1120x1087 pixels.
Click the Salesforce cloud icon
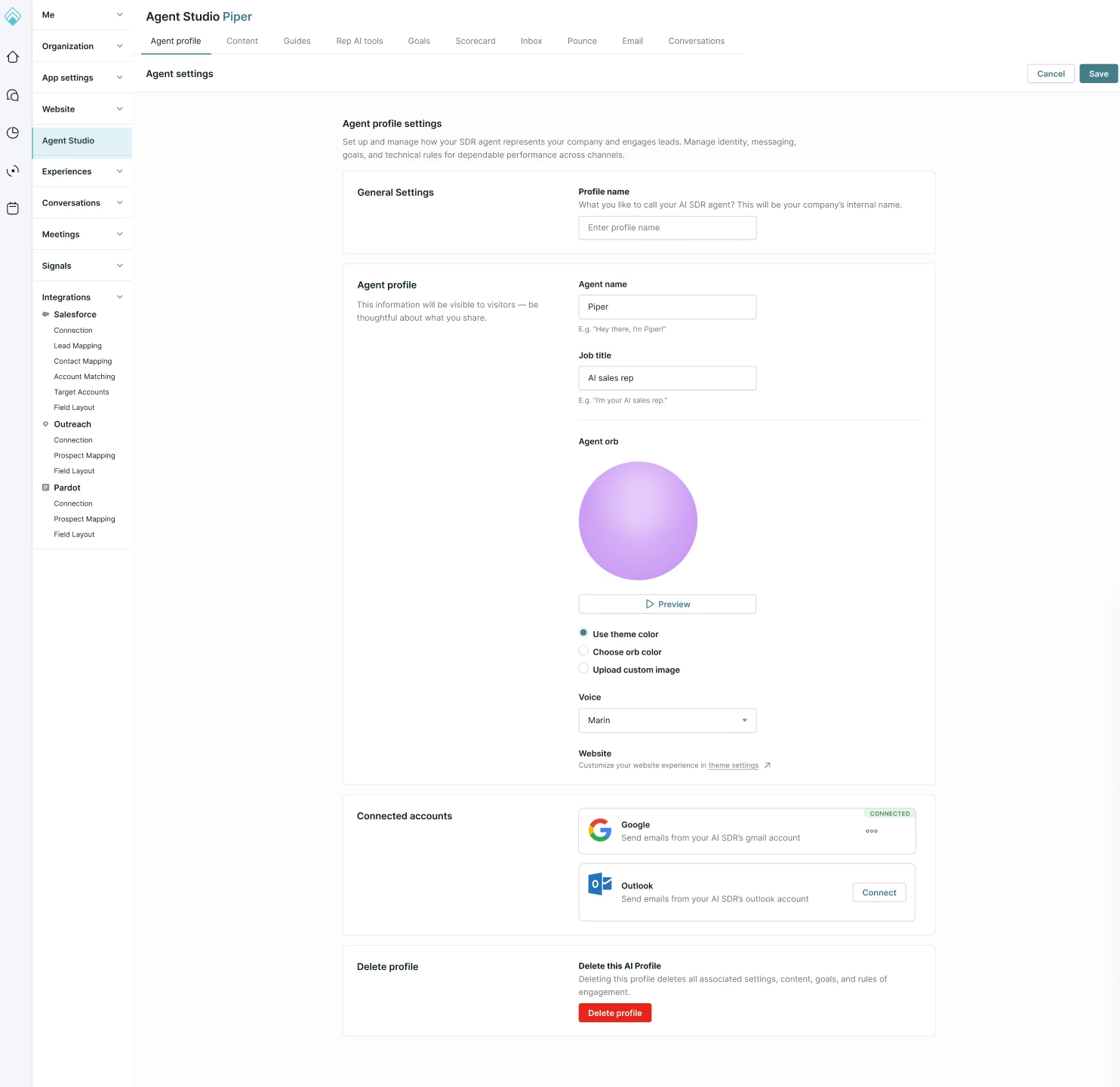coord(45,314)
